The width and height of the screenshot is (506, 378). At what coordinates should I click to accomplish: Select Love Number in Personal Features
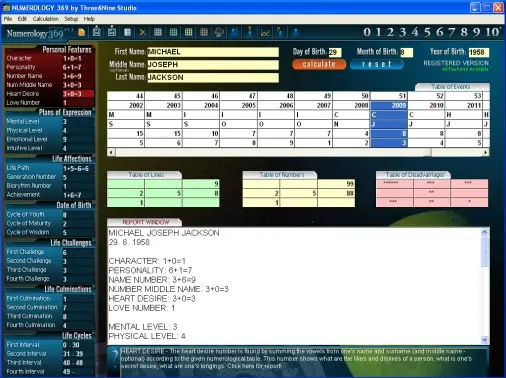pyautogui.click(x=49, y=103)
